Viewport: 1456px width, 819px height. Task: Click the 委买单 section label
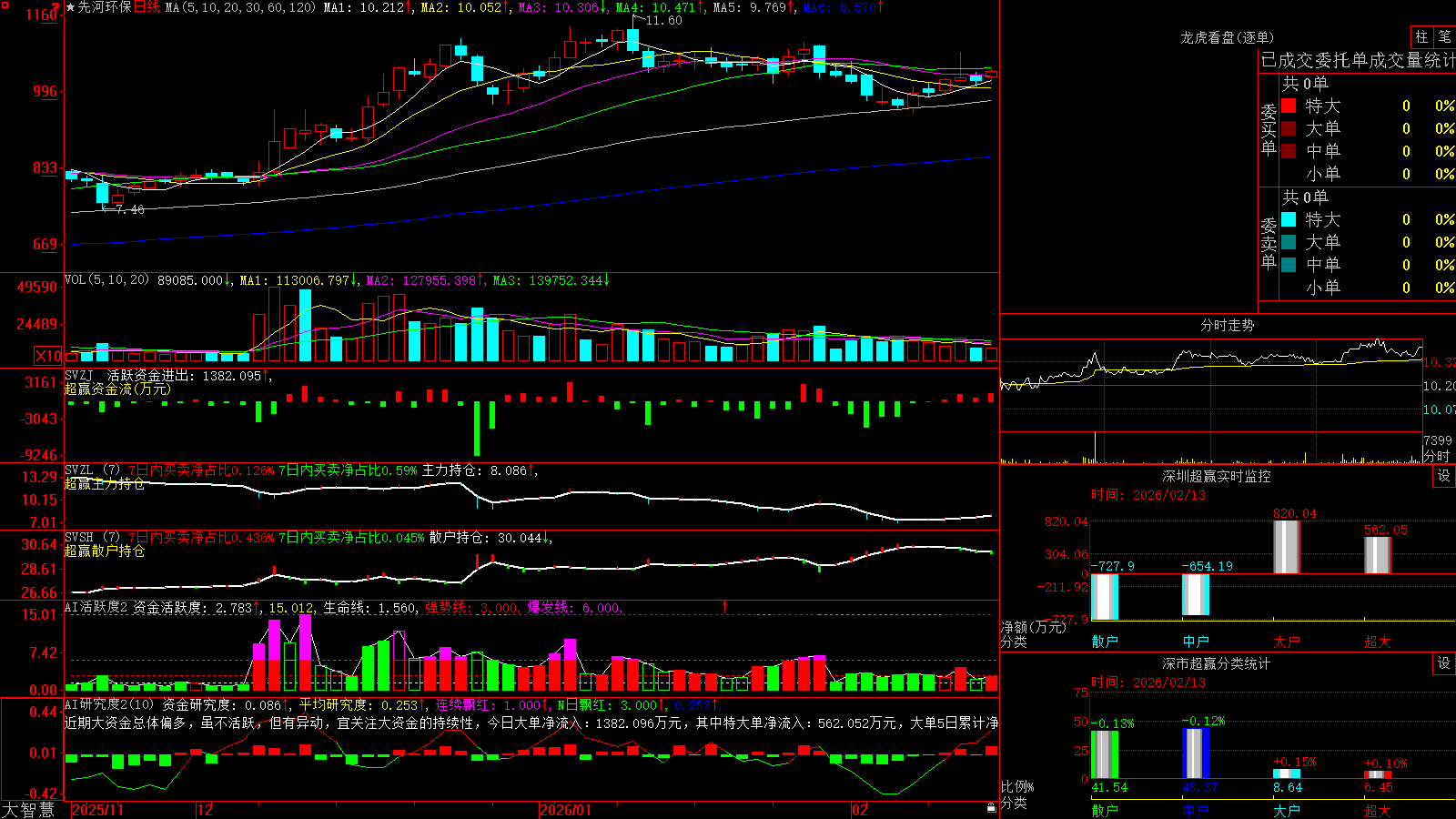coord(1269,130)
